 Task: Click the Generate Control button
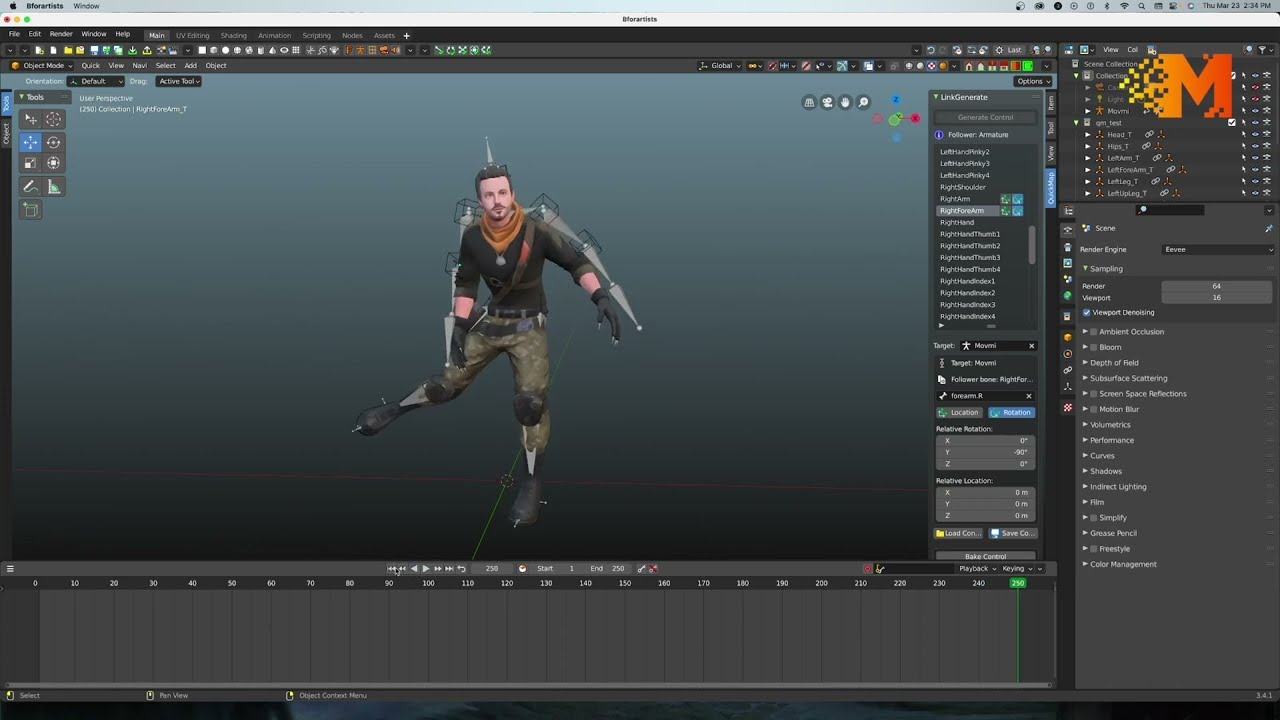point(985,117)
